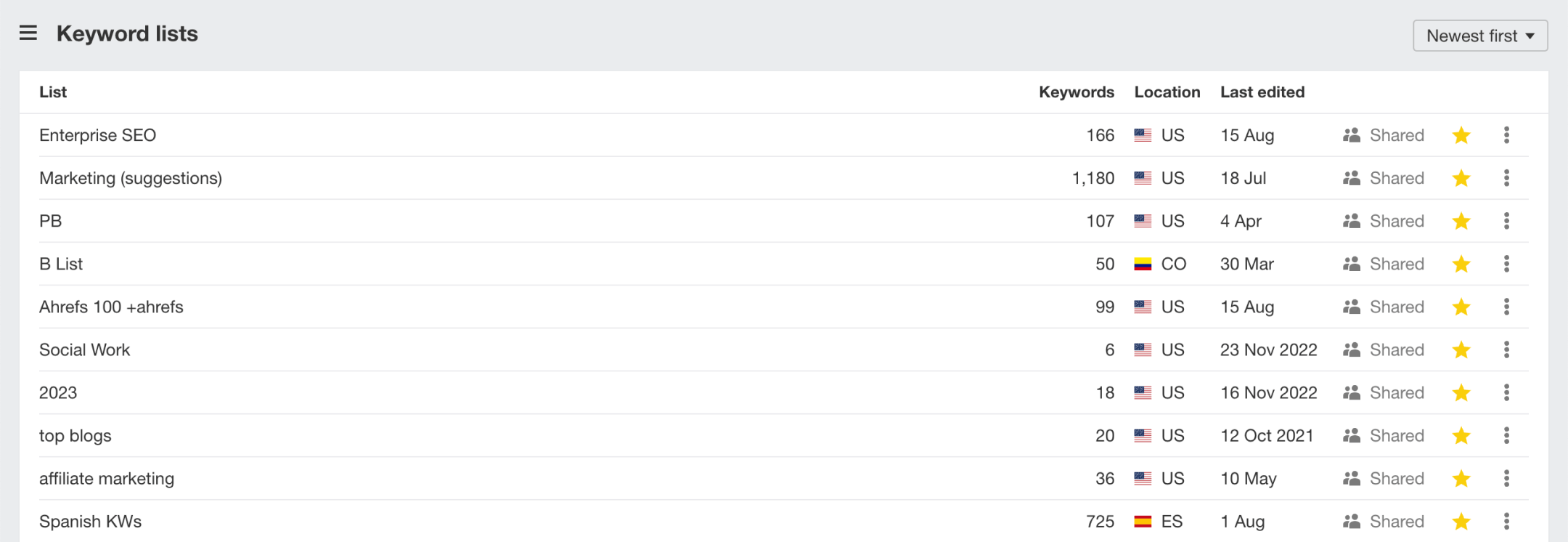The image size is (1568, 542).
Task: Open the Enterprise SEO keyword list
Action: point(97,135)
